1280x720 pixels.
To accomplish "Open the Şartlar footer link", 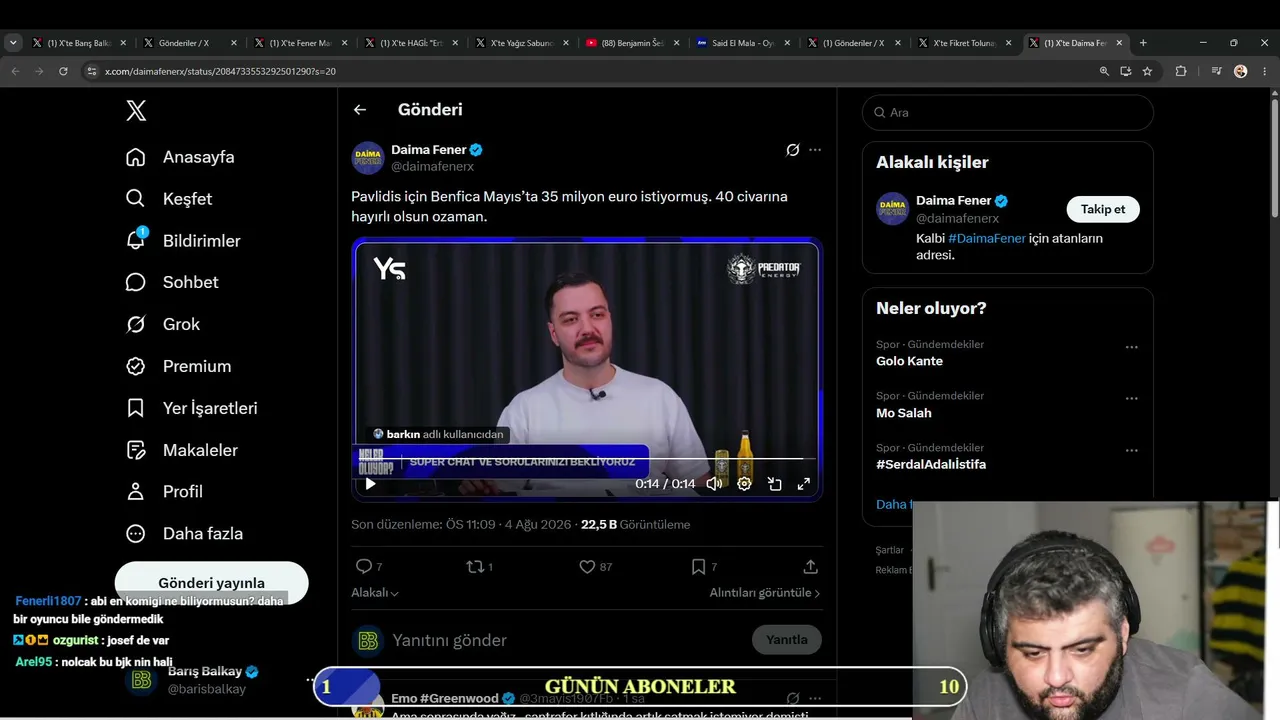I will 890,550.
